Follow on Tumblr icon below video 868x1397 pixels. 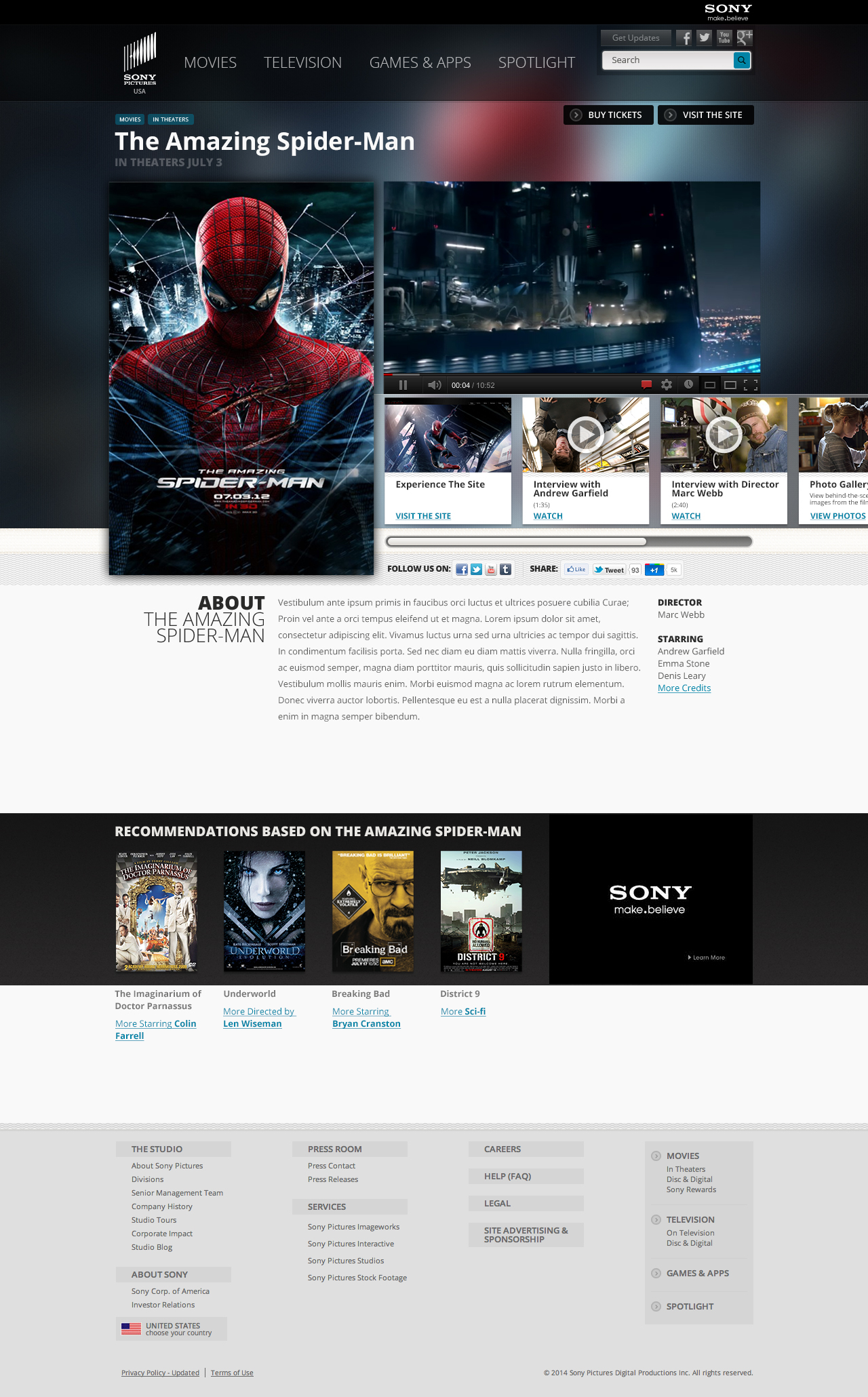[505, 569]
